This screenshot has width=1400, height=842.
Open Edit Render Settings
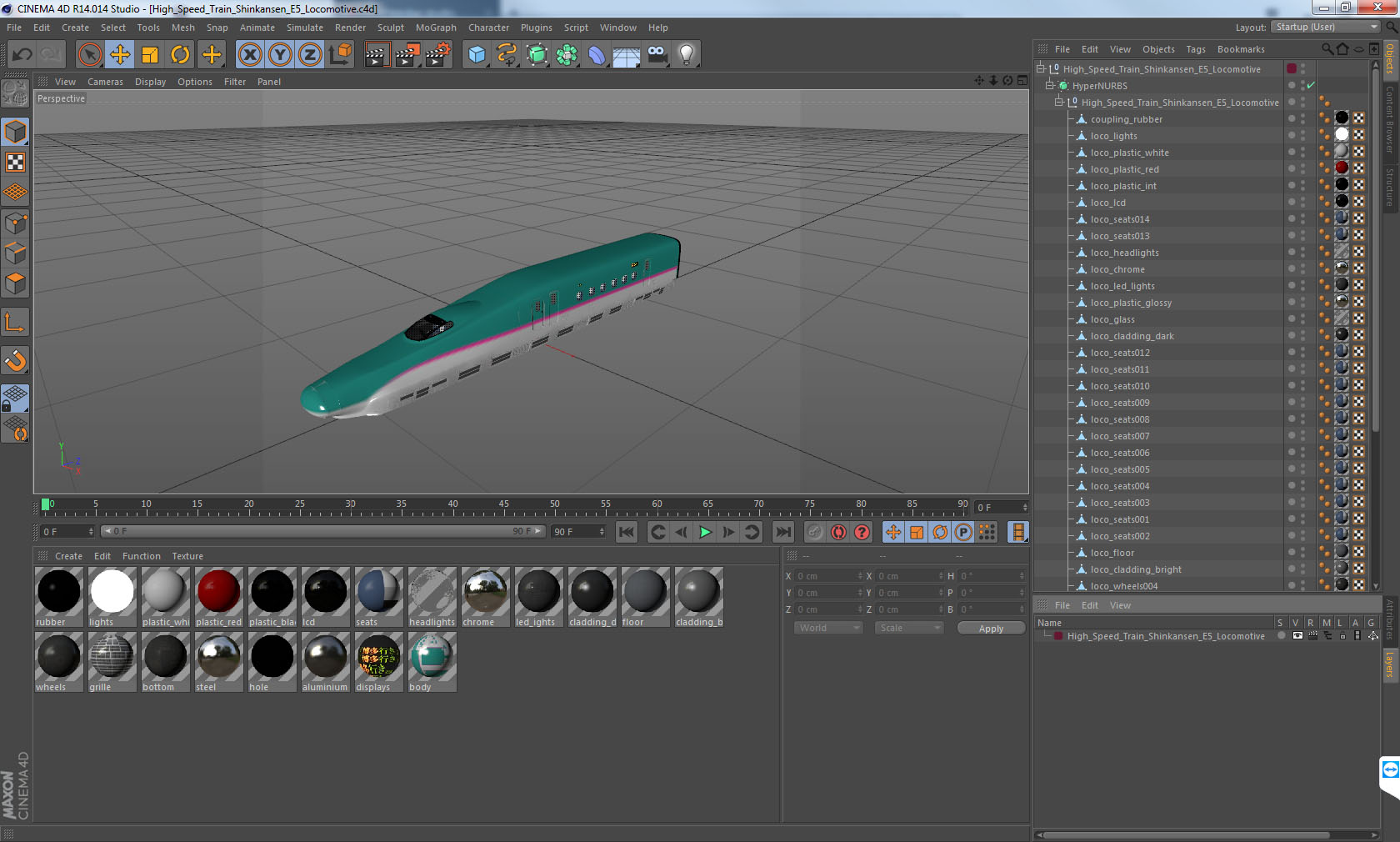pyautogui.click(x=437, y=55)
